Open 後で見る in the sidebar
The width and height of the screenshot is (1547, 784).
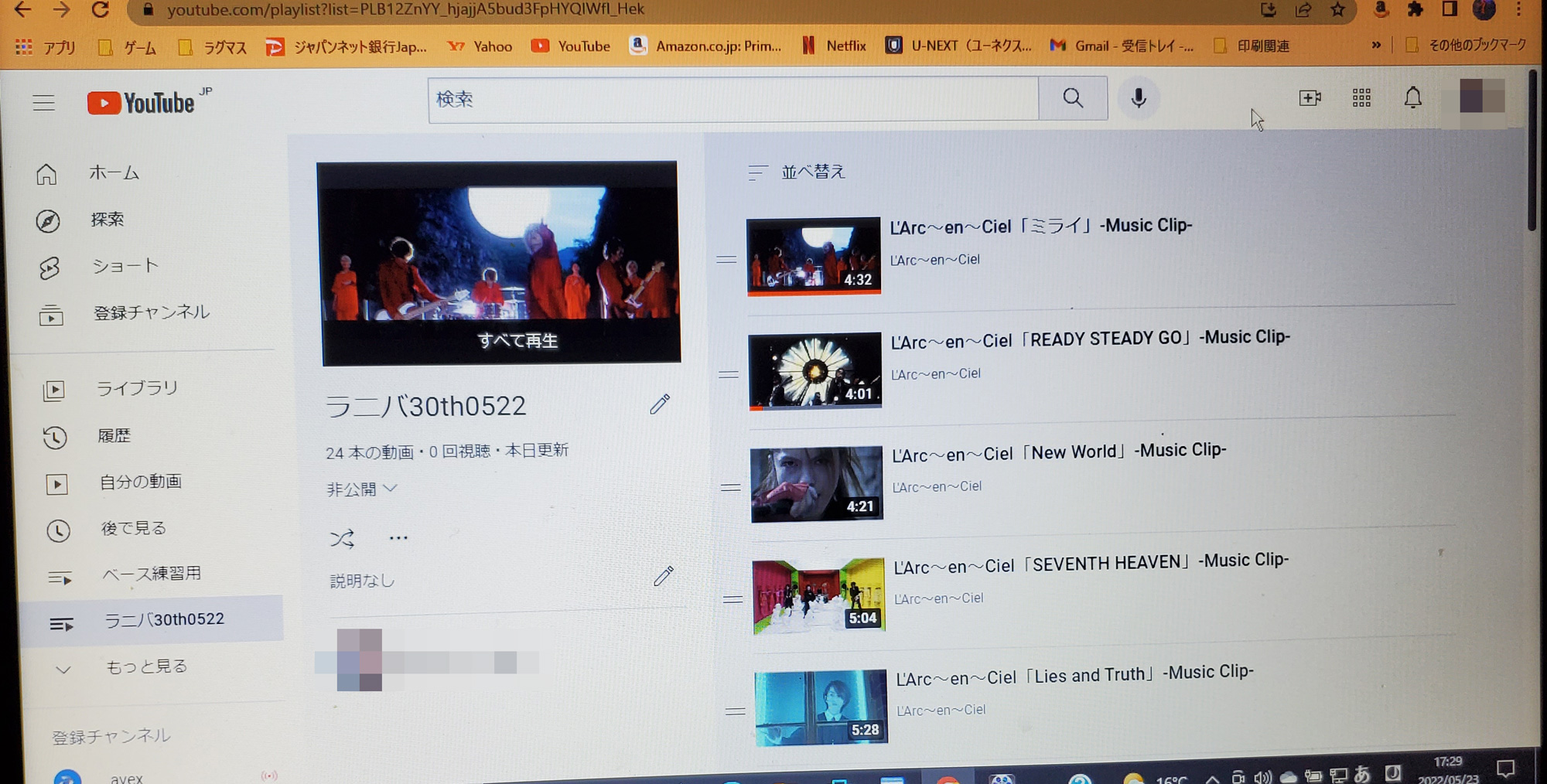[x=133, y=528]
